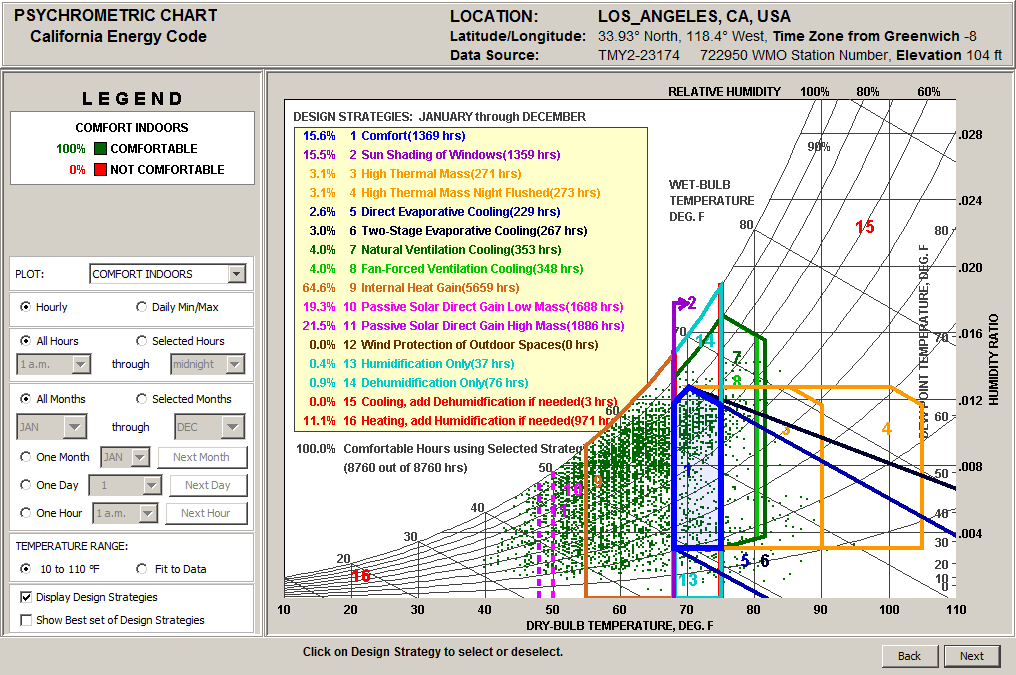
Task: Enable Fit to Data temperature range
Action: pyautogui.click(x=142, y=569)
